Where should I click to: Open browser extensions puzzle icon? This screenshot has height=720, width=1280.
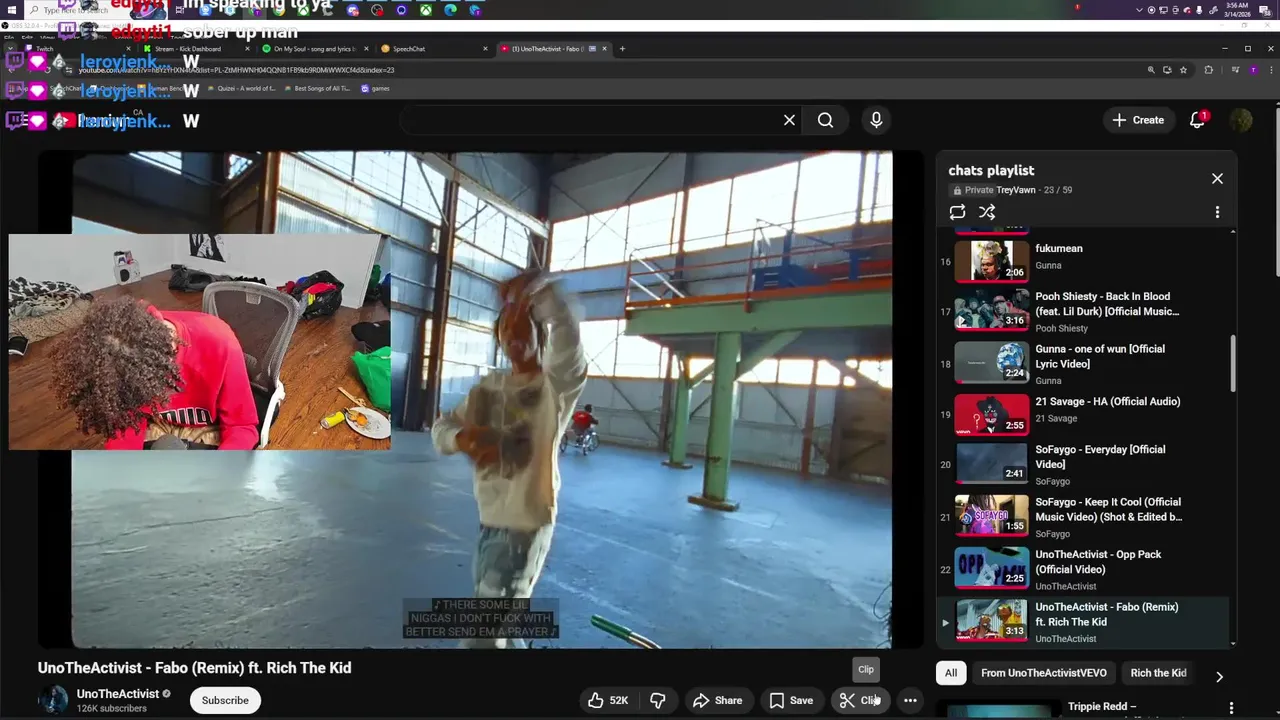point(1208,70)
